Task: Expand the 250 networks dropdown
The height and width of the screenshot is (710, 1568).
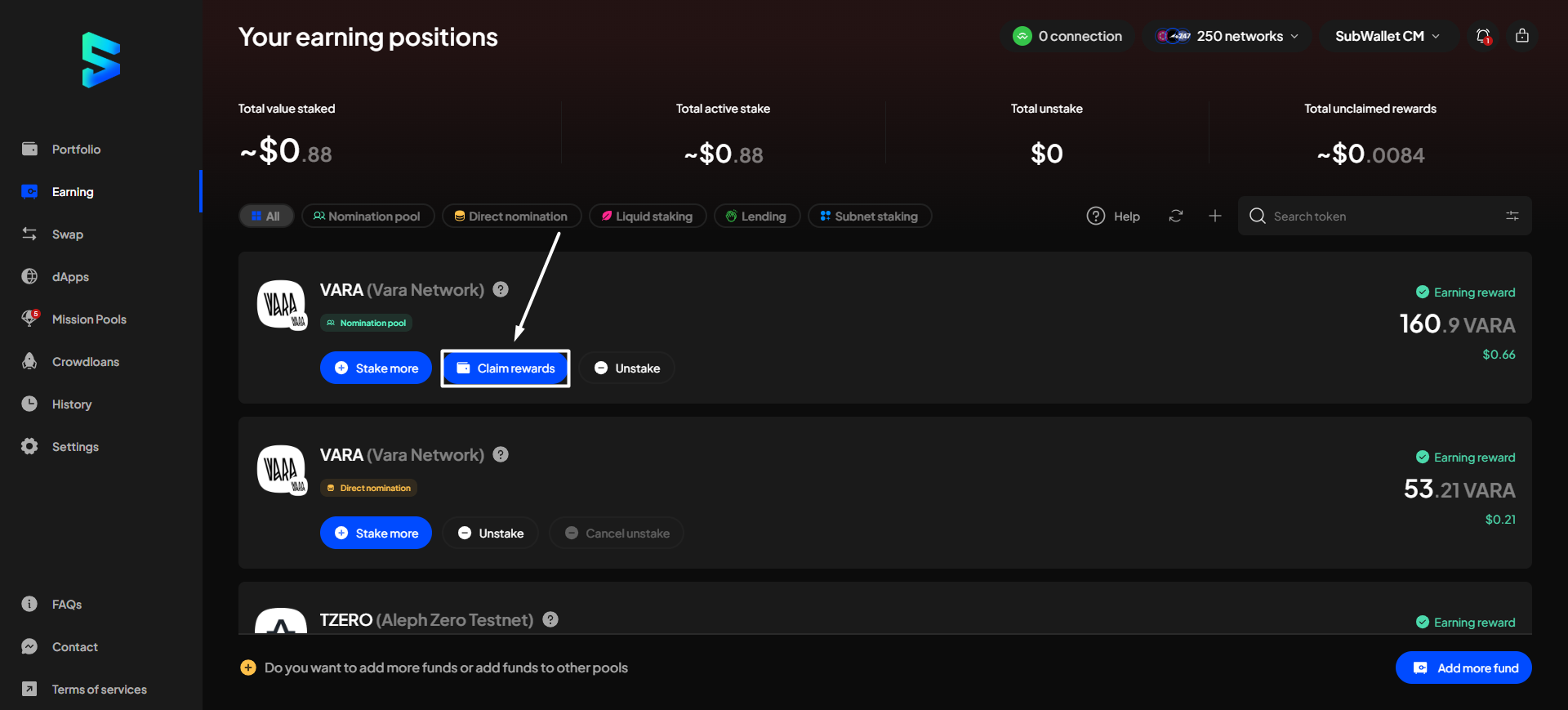Action: point(1227,36)
